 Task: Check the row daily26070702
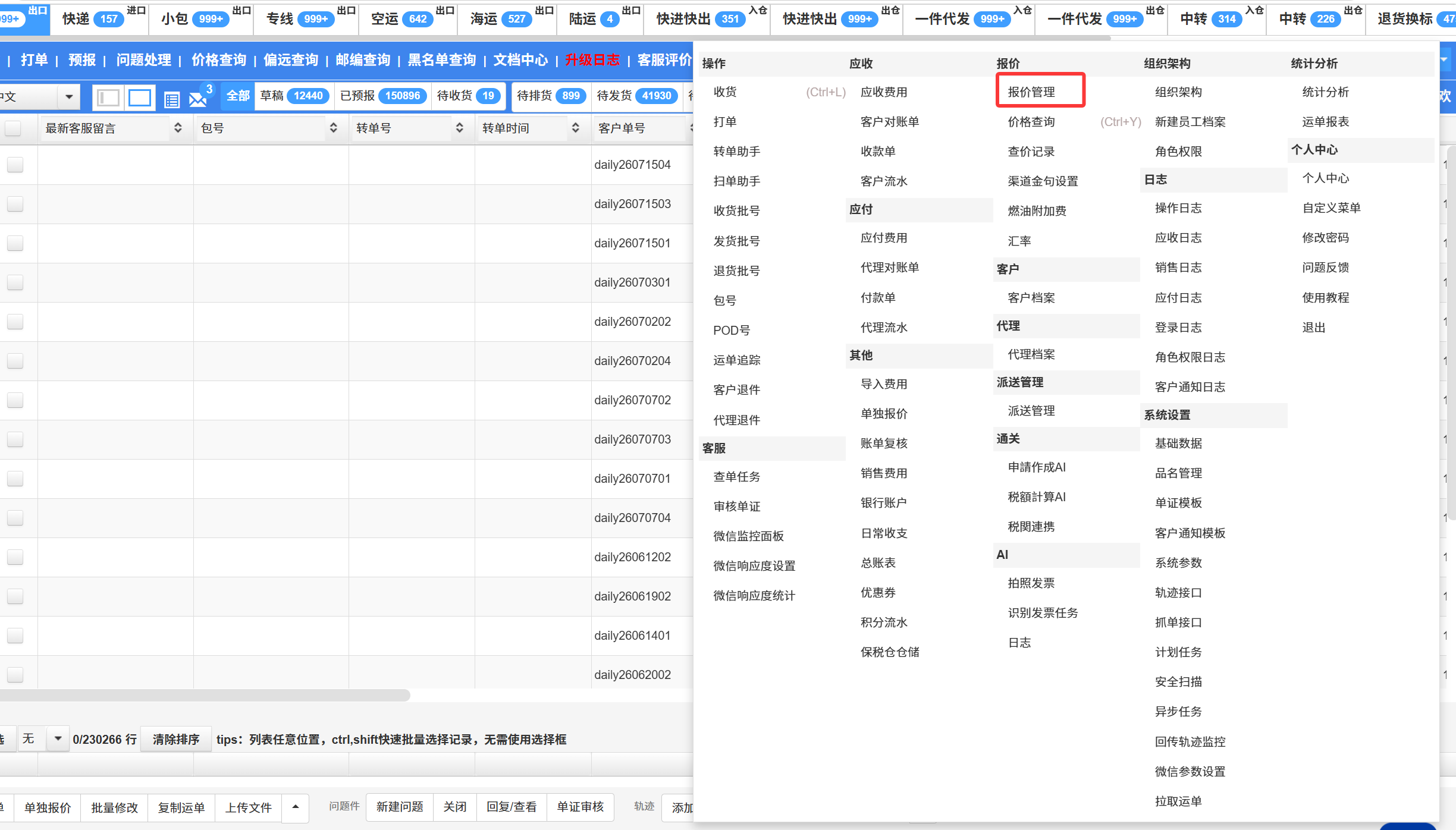tap(15, 400)
